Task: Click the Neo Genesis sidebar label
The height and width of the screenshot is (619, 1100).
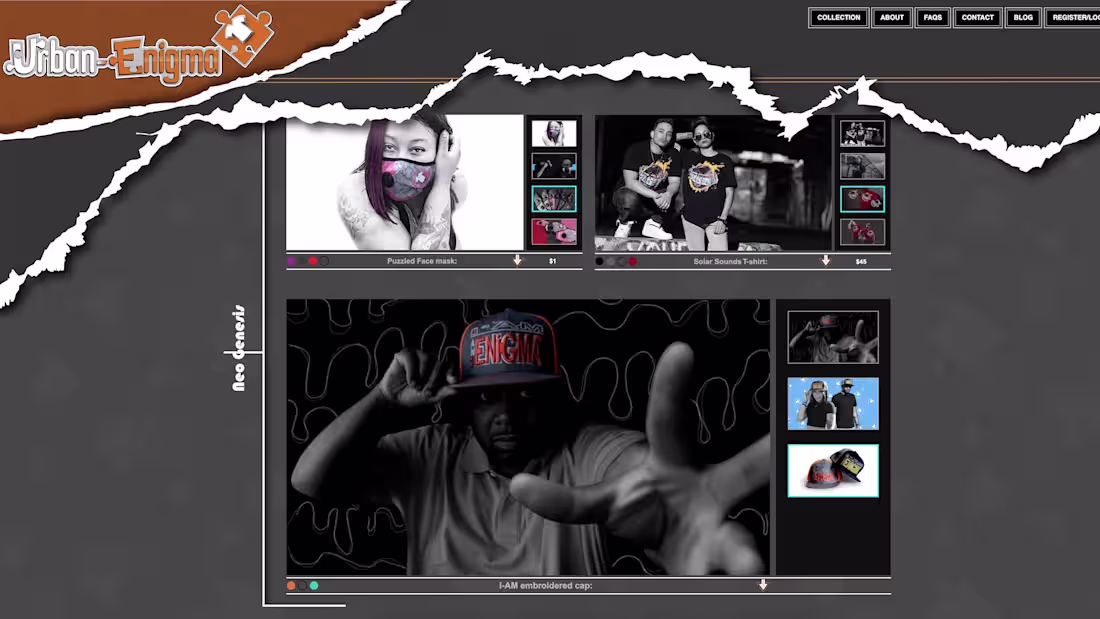Action: pyautogui.click(x=238, y=349)
